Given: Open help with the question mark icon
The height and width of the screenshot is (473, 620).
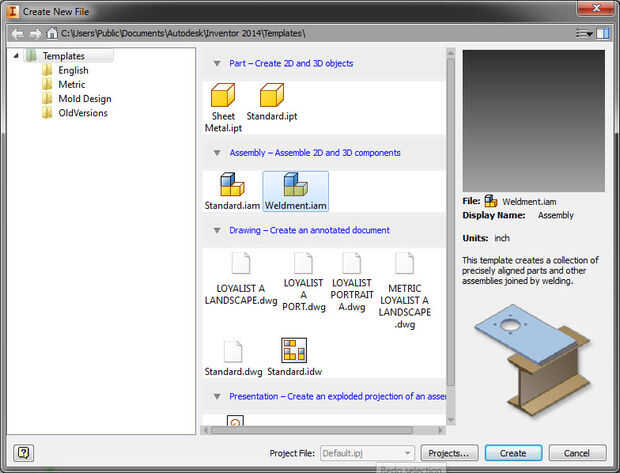Looking at the screenshot, I should 23,452.
